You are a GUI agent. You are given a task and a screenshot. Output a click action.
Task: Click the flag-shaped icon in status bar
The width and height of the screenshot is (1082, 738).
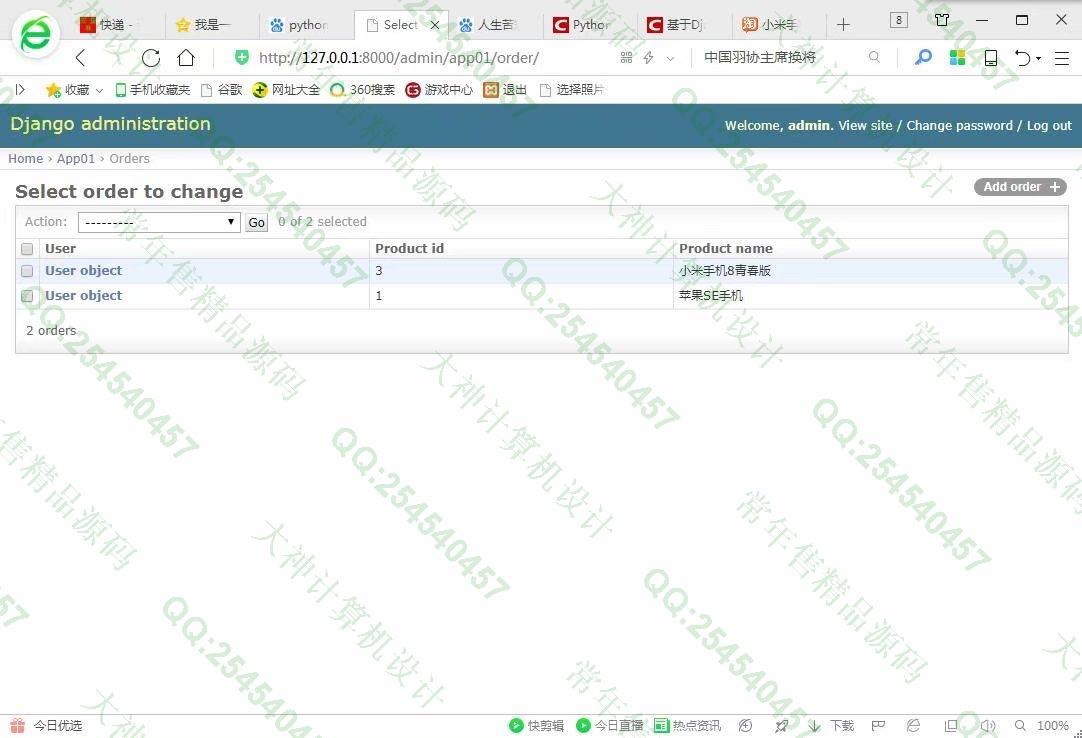(878, 726)
